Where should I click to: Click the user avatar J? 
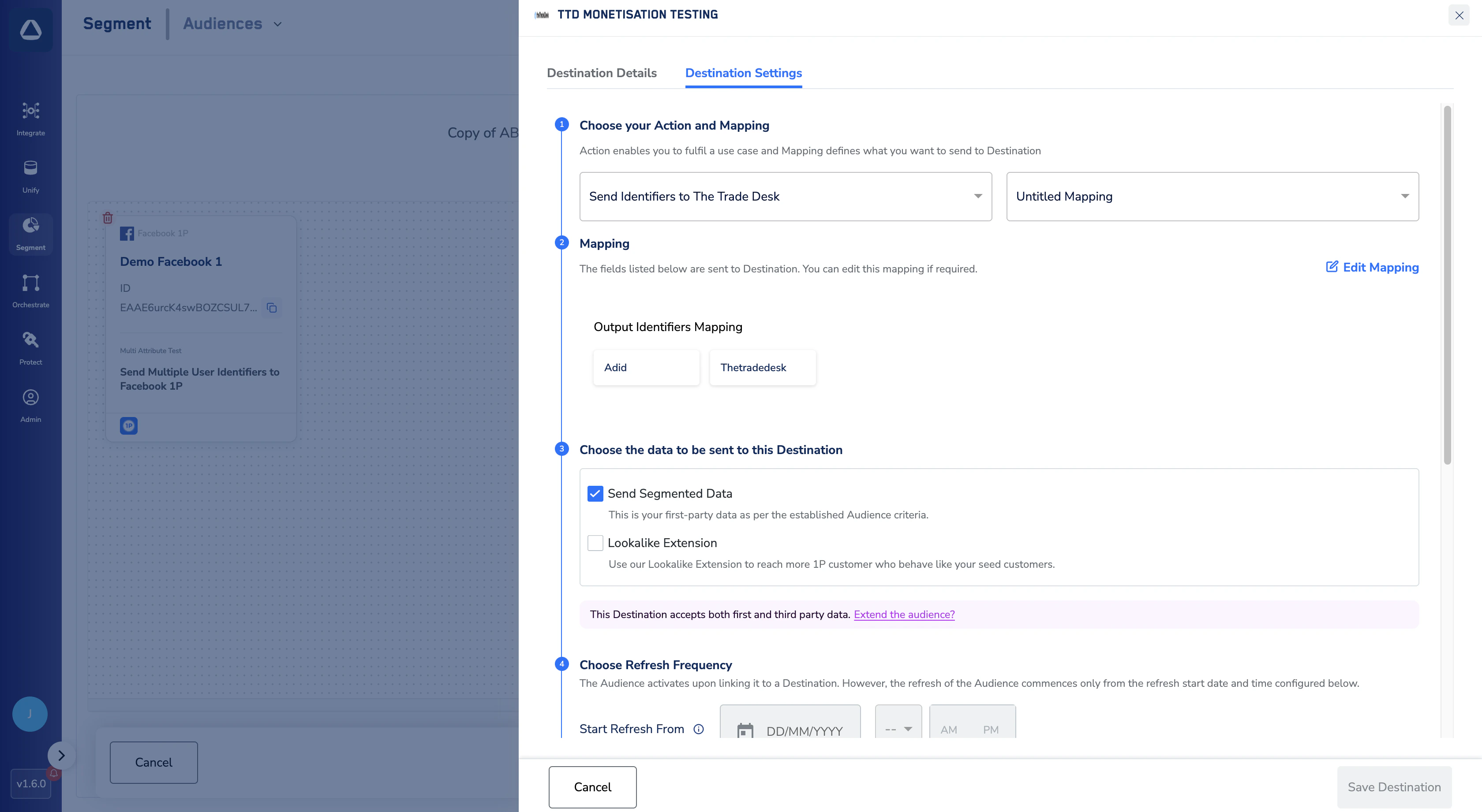click(30, 714)
